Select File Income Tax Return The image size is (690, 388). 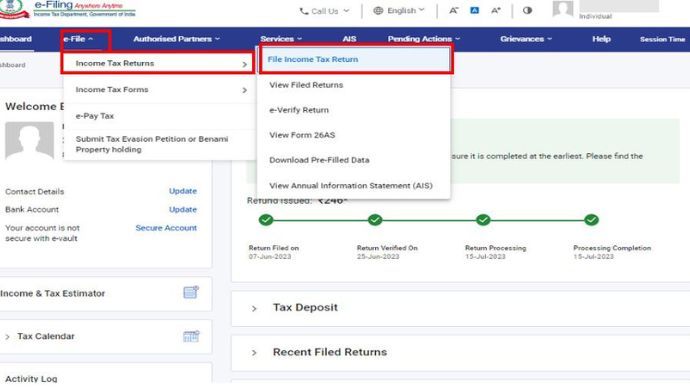[356, 59]
